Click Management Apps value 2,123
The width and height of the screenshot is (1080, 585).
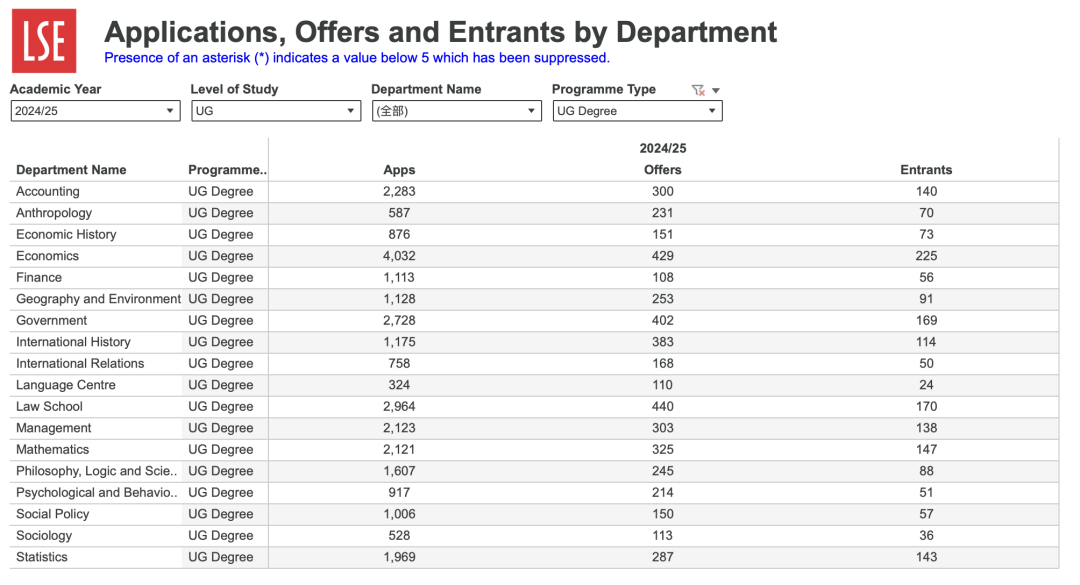[399, 428]
